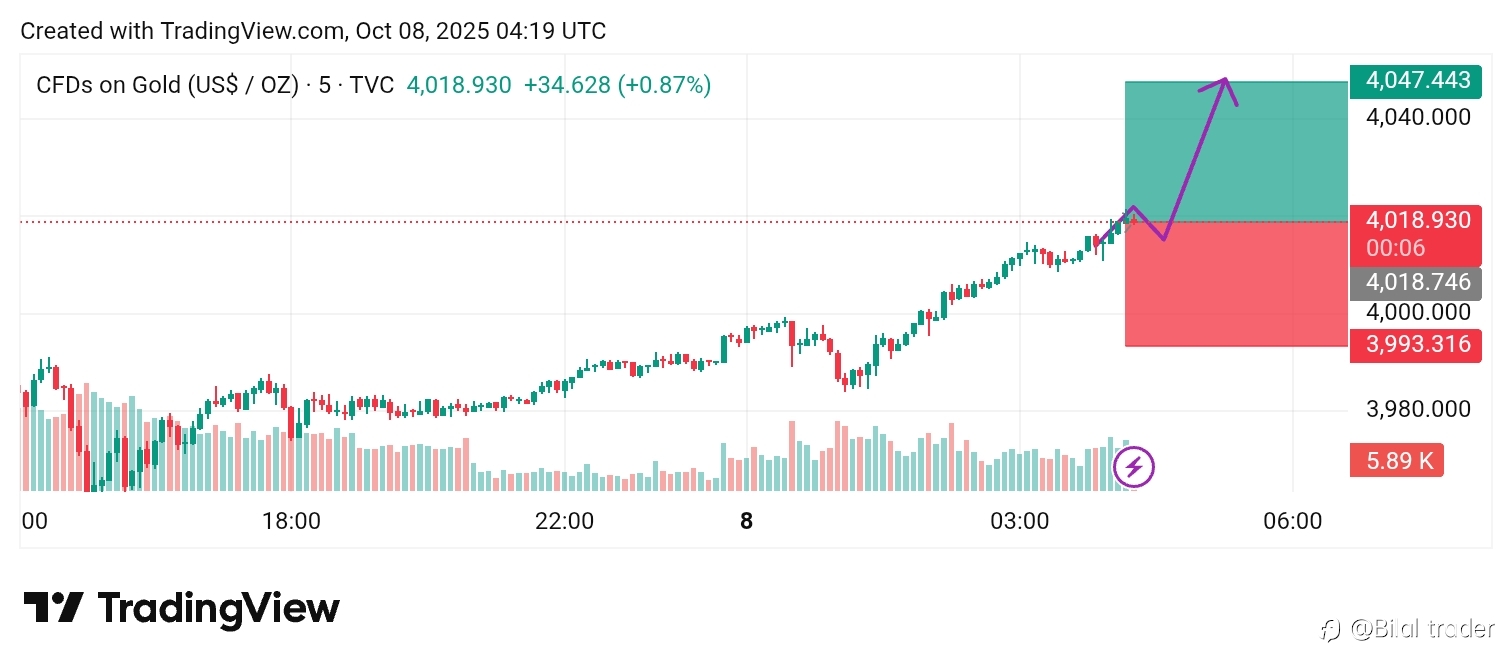Click the TradingView wordmark text
The width and height of the screenshot is (1512, 668).
pos(218,608)
